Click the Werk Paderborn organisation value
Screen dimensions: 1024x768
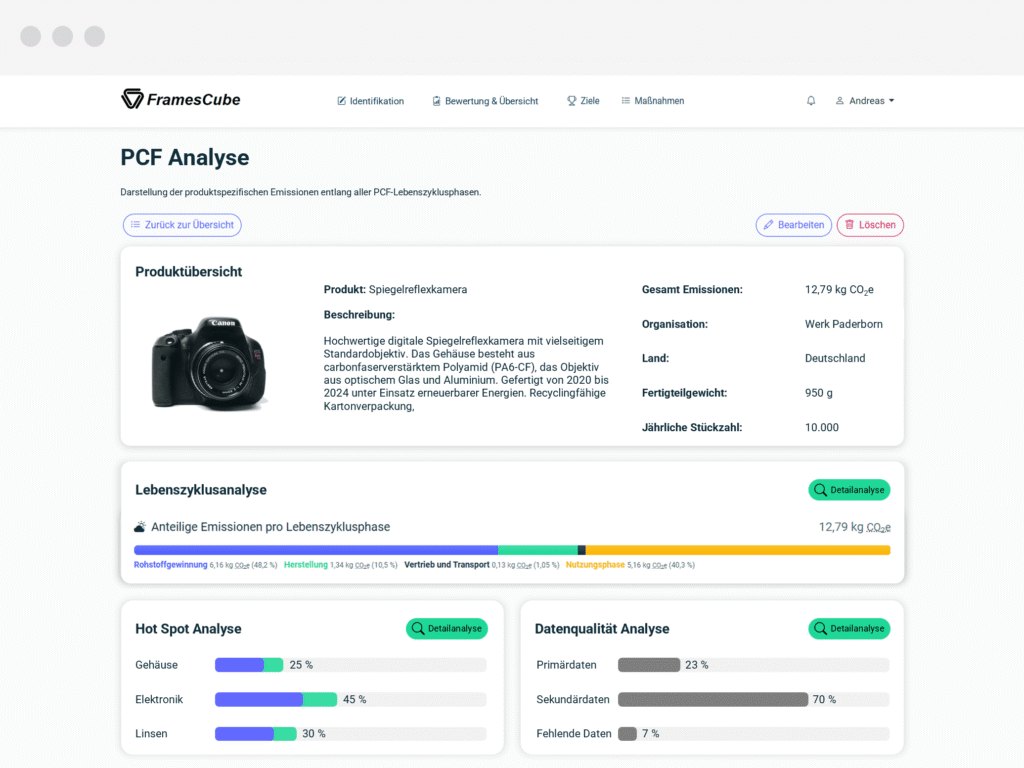click(x=844, y=324)
